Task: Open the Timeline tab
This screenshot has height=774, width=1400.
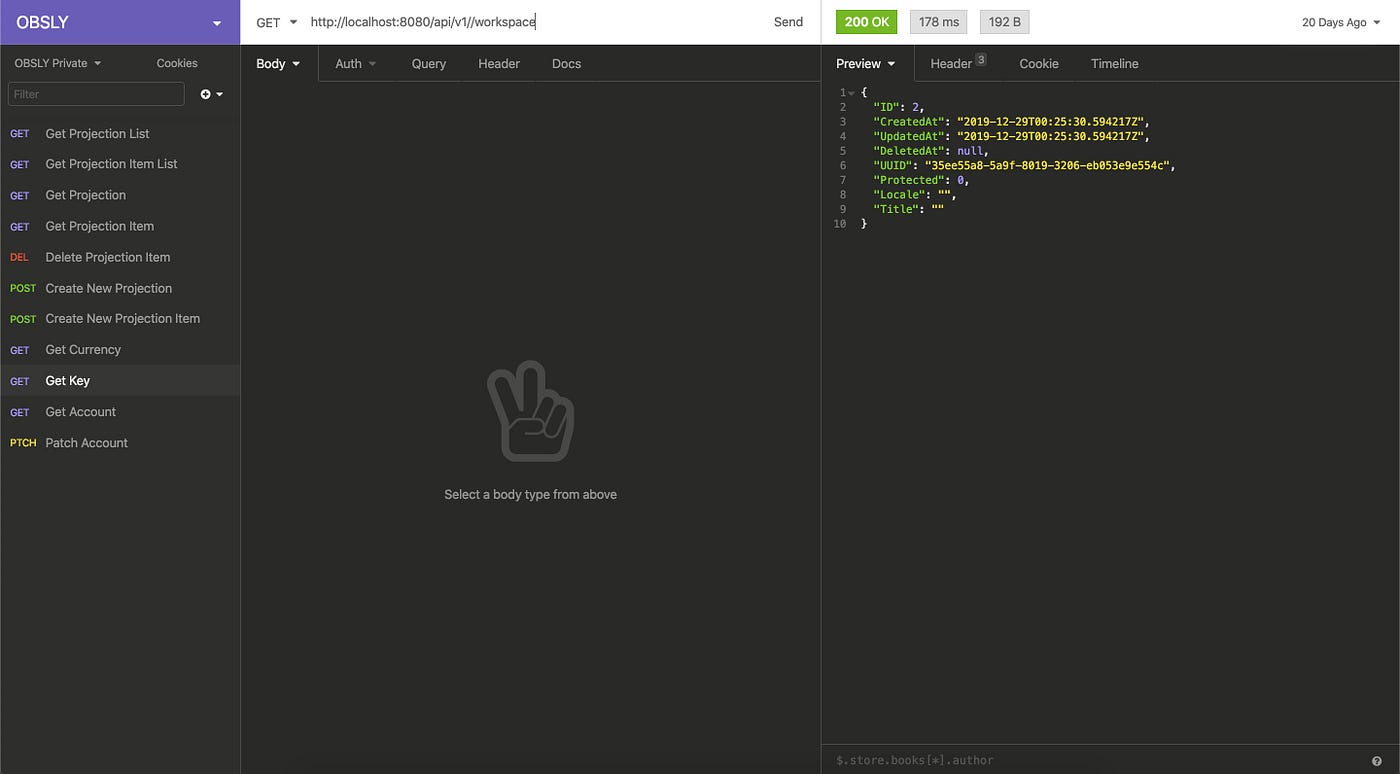Action: coord(1114,63)
